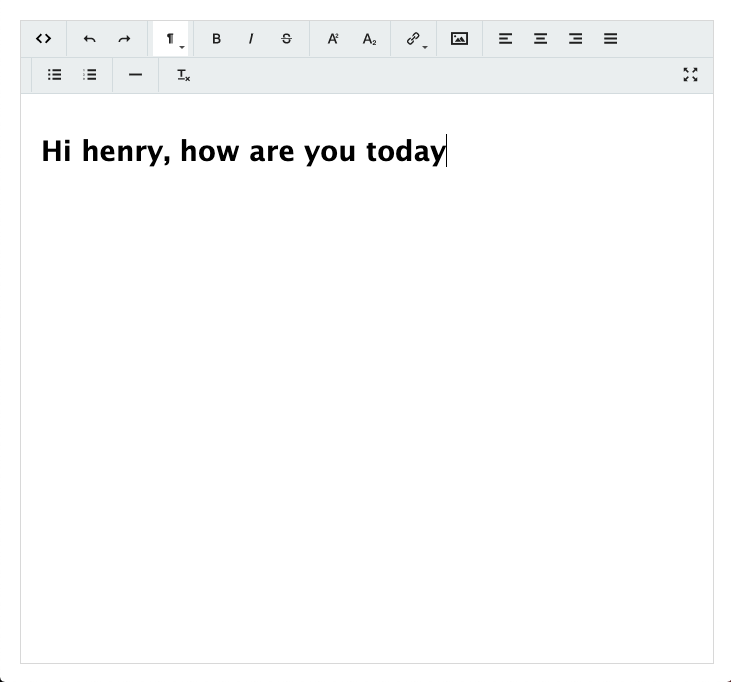Open the HTML source code view
731x682 pixels.
click(x=43, y=39)
